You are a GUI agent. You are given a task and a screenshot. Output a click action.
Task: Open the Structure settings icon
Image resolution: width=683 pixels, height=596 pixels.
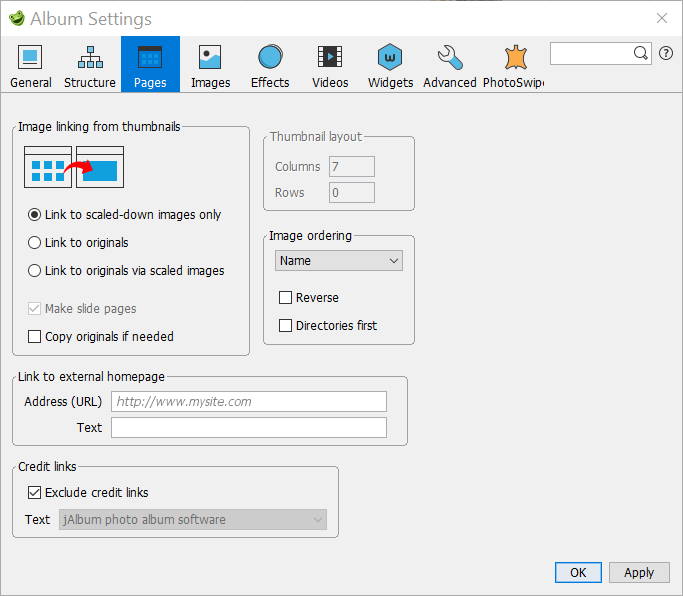tap(90, 57)
